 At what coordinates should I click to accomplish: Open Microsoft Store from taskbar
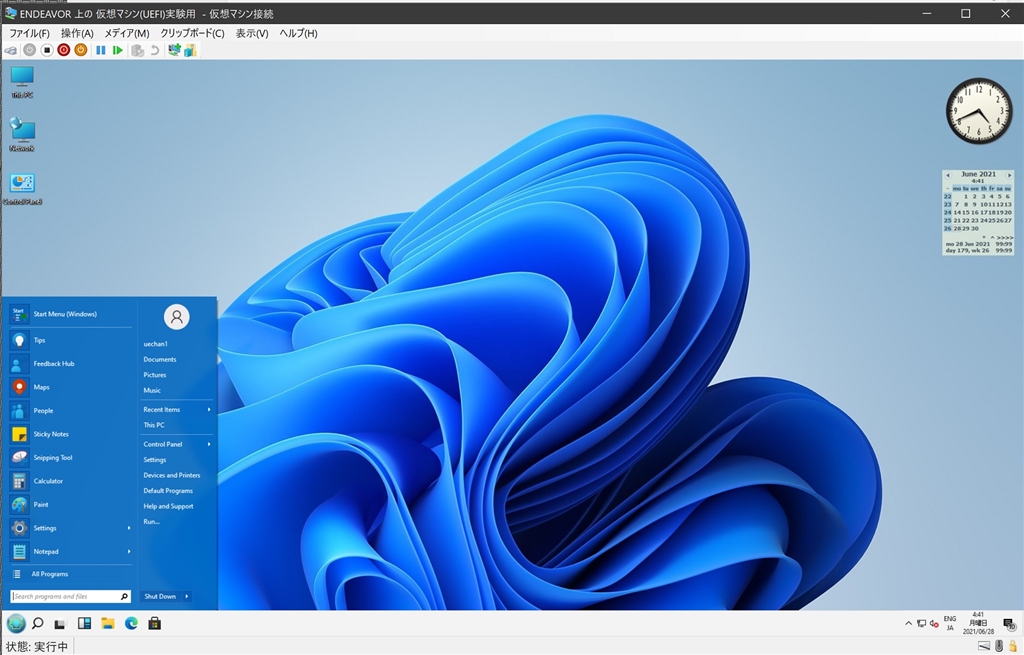tap(155, 624)
